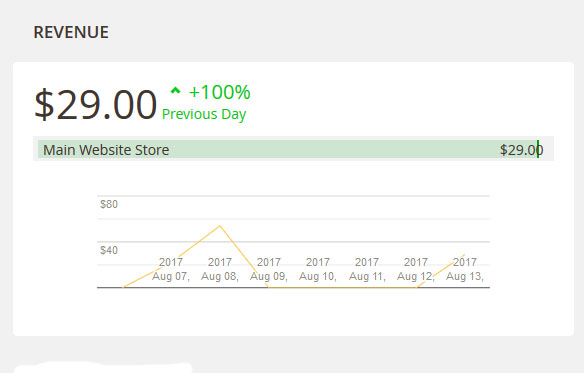
Task: Select the Main Website Store row
Action: click(x=293, y=149)
